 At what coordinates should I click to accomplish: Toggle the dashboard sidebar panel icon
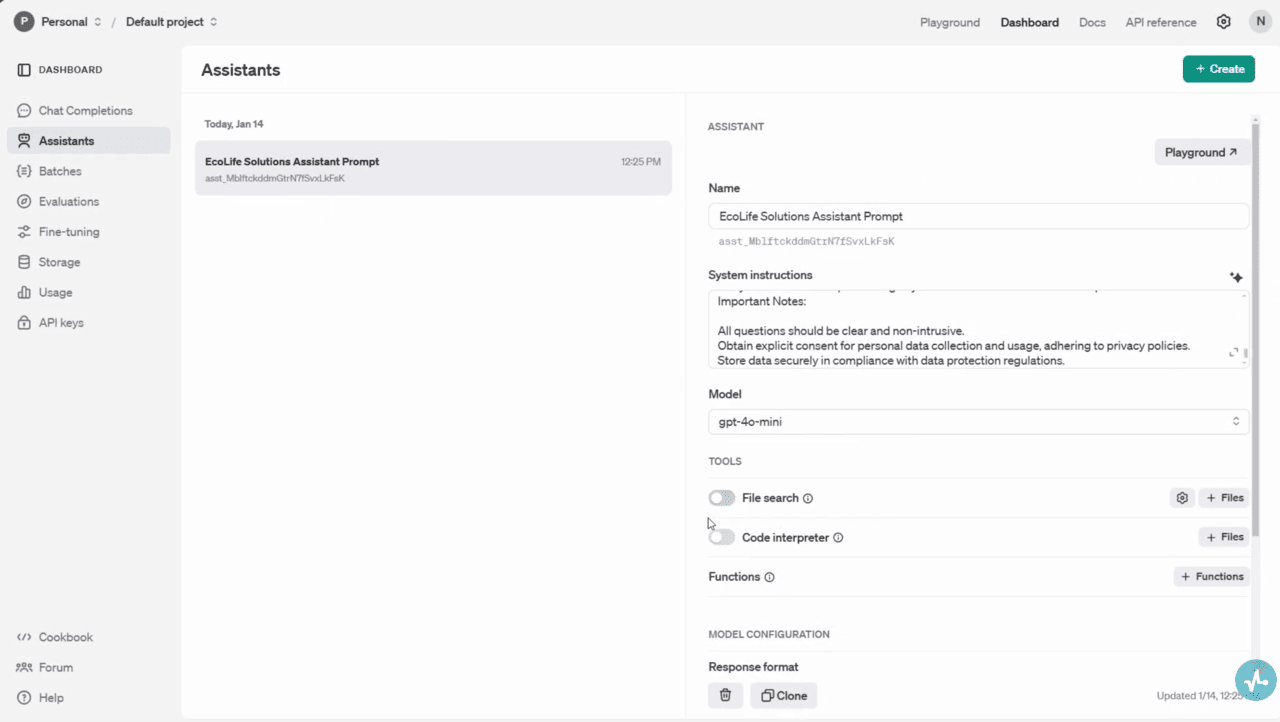[24, 70]
